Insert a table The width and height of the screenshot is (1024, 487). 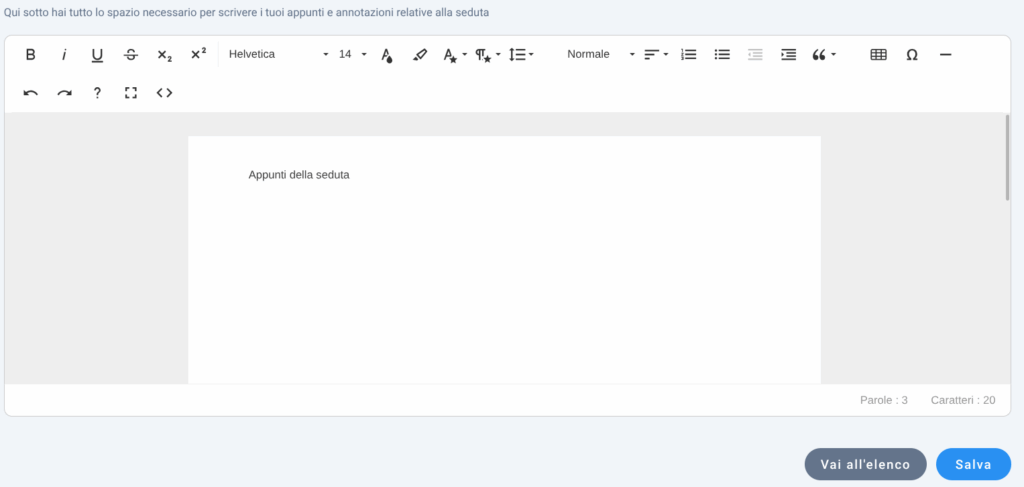pyautogui.click(x=878, y=55)
